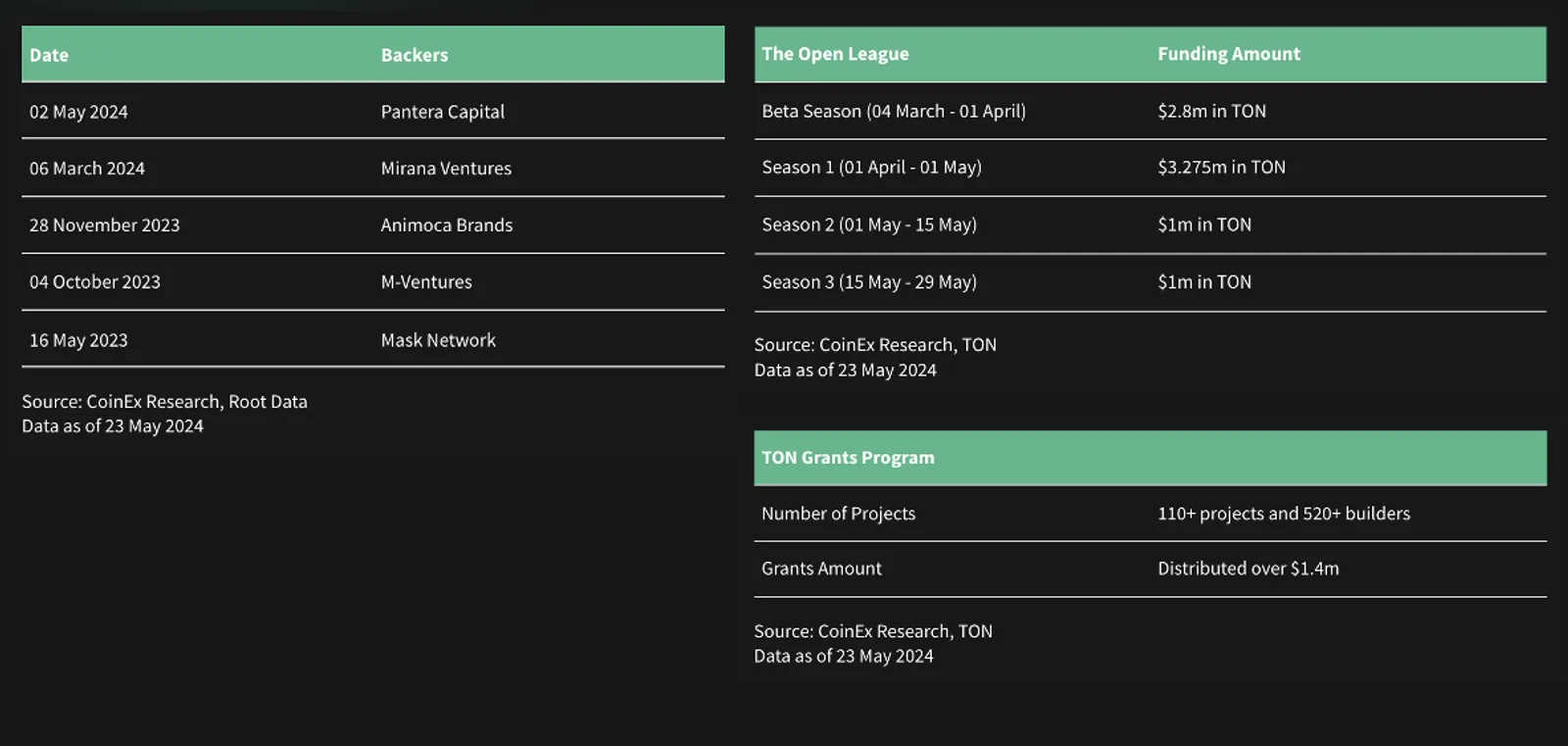Click the Mask Network entry
Viewport: 1568px width, 746px height.
[x=438, y=340]
